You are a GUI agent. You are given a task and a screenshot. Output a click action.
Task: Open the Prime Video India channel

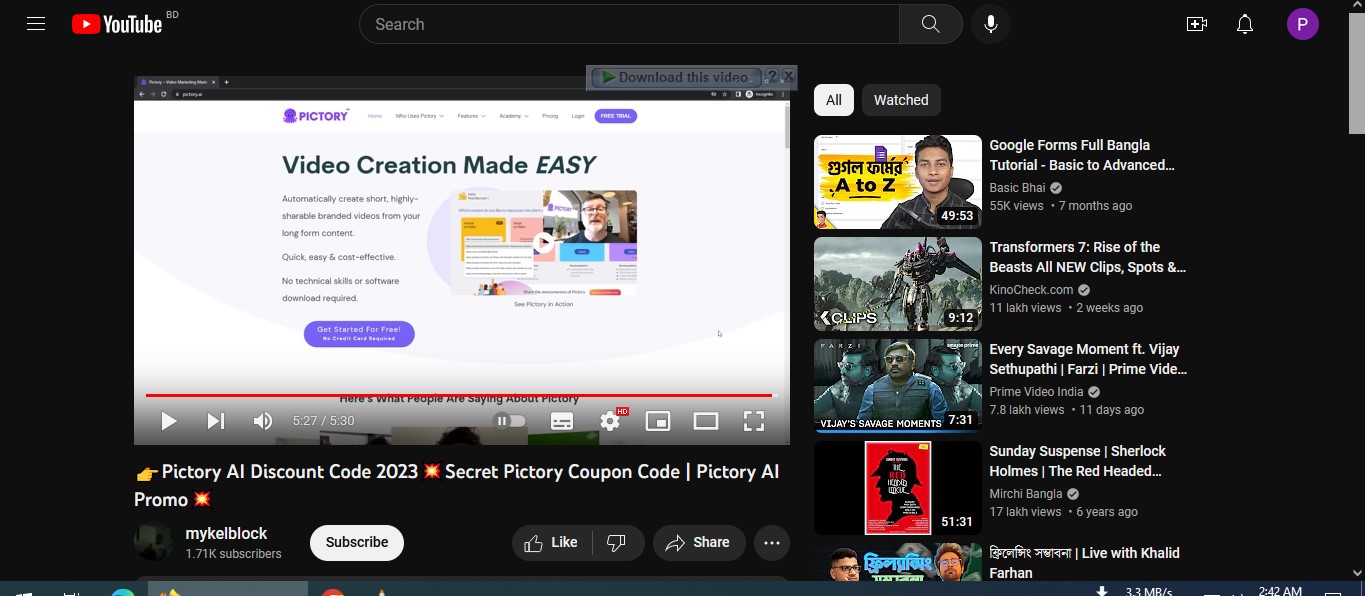1036,392
